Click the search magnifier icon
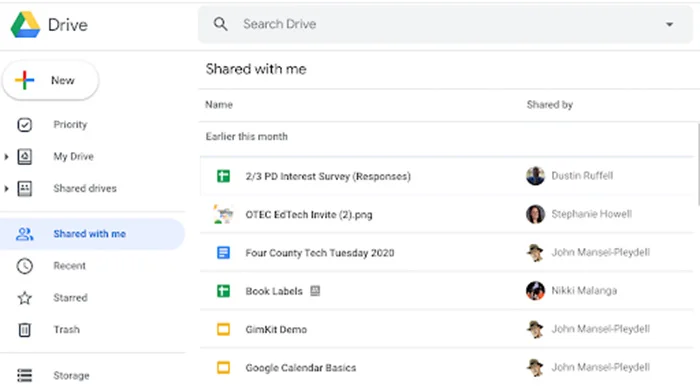The image size is (700, 391). (221, 24)
